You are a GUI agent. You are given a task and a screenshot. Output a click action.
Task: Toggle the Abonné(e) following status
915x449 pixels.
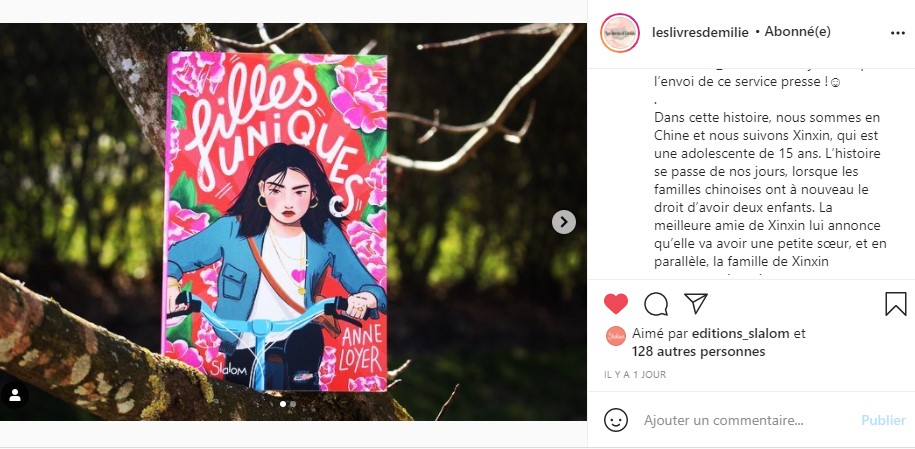(798, 32)
